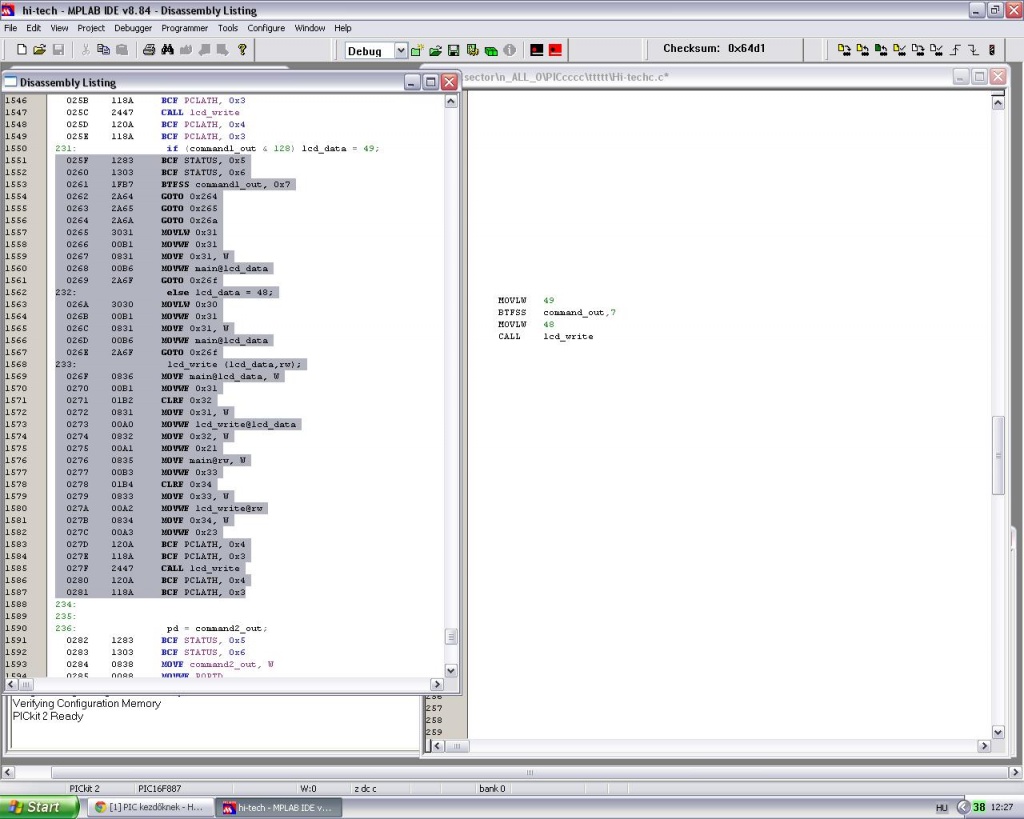1024x819 pixels.
Task: Click the Disassembly Listing vertical scroll thumb
Action: point(451,636)
